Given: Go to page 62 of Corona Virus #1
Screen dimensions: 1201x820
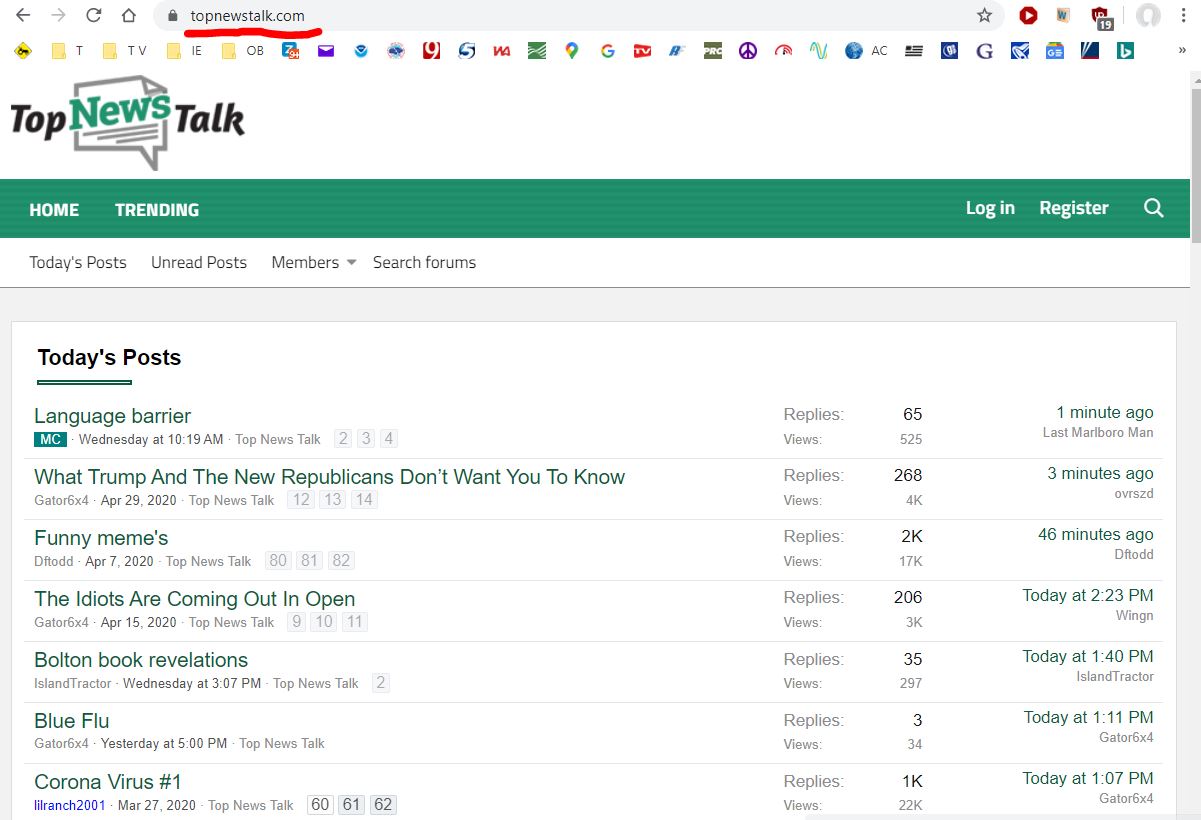Looking at the screenshot, I should [383, 805].
